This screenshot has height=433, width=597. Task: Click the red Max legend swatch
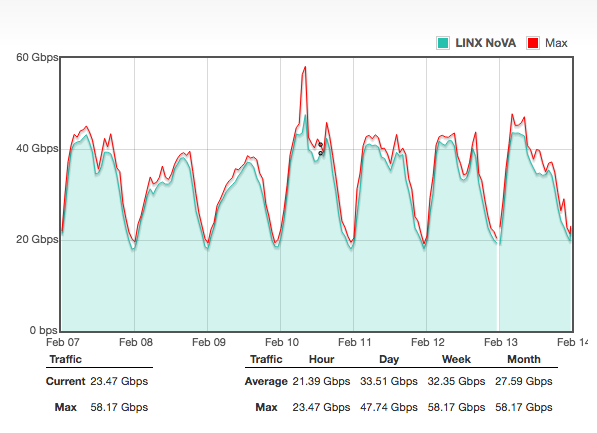click(533, 43)
